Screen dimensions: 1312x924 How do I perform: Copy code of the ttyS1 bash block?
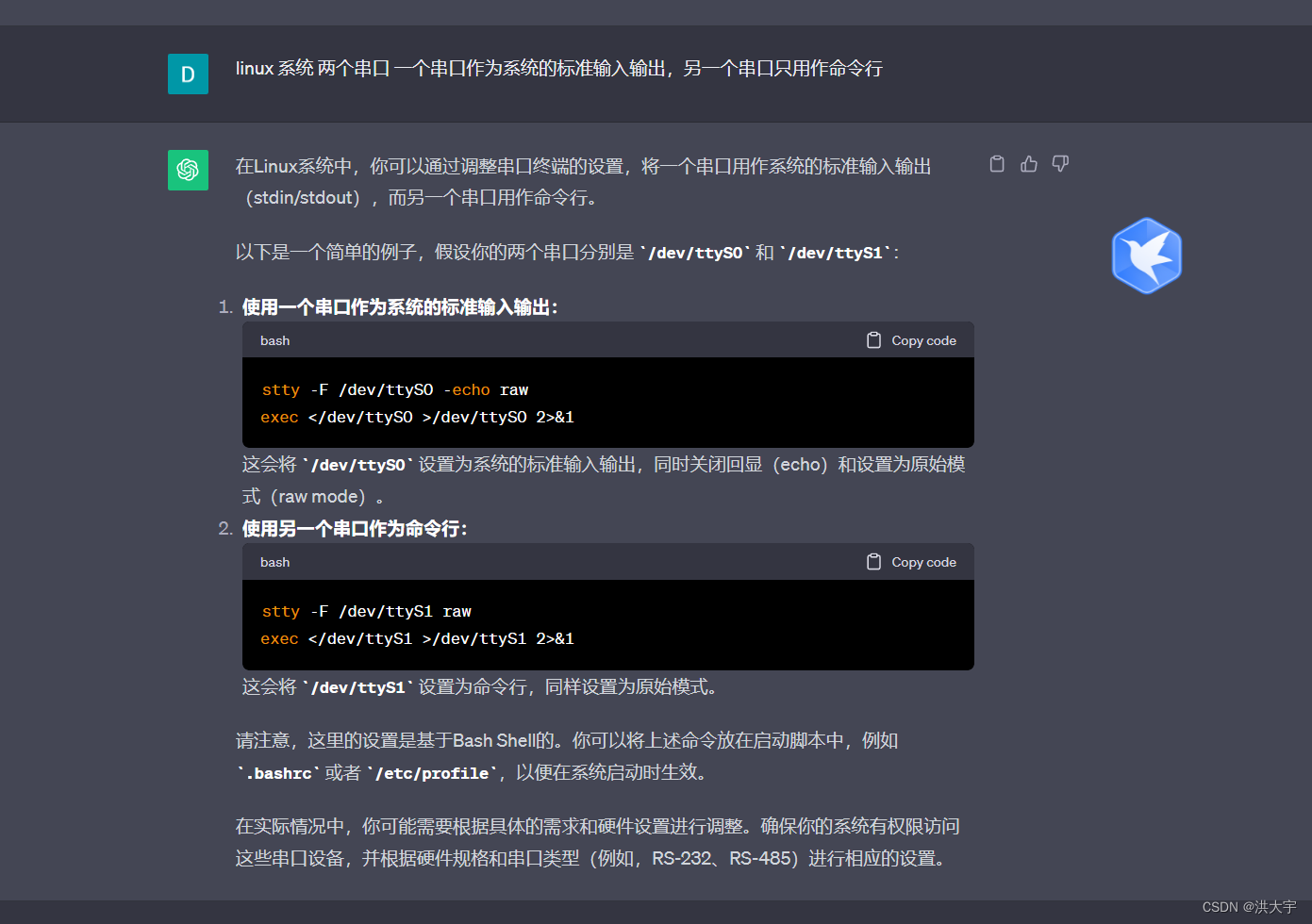coord(911,562)
